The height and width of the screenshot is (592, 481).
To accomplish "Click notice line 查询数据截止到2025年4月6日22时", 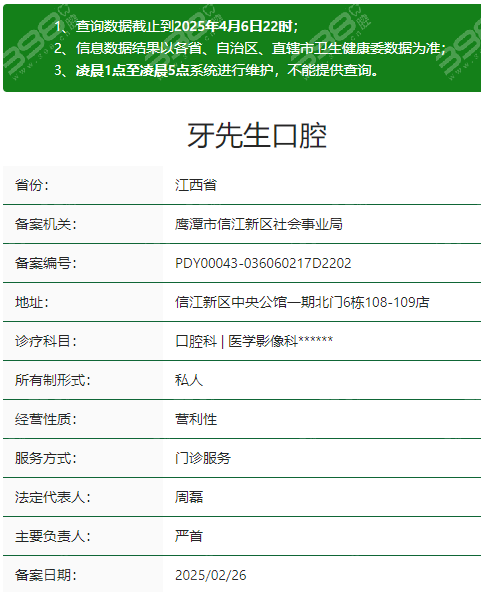I will point(187,26).
